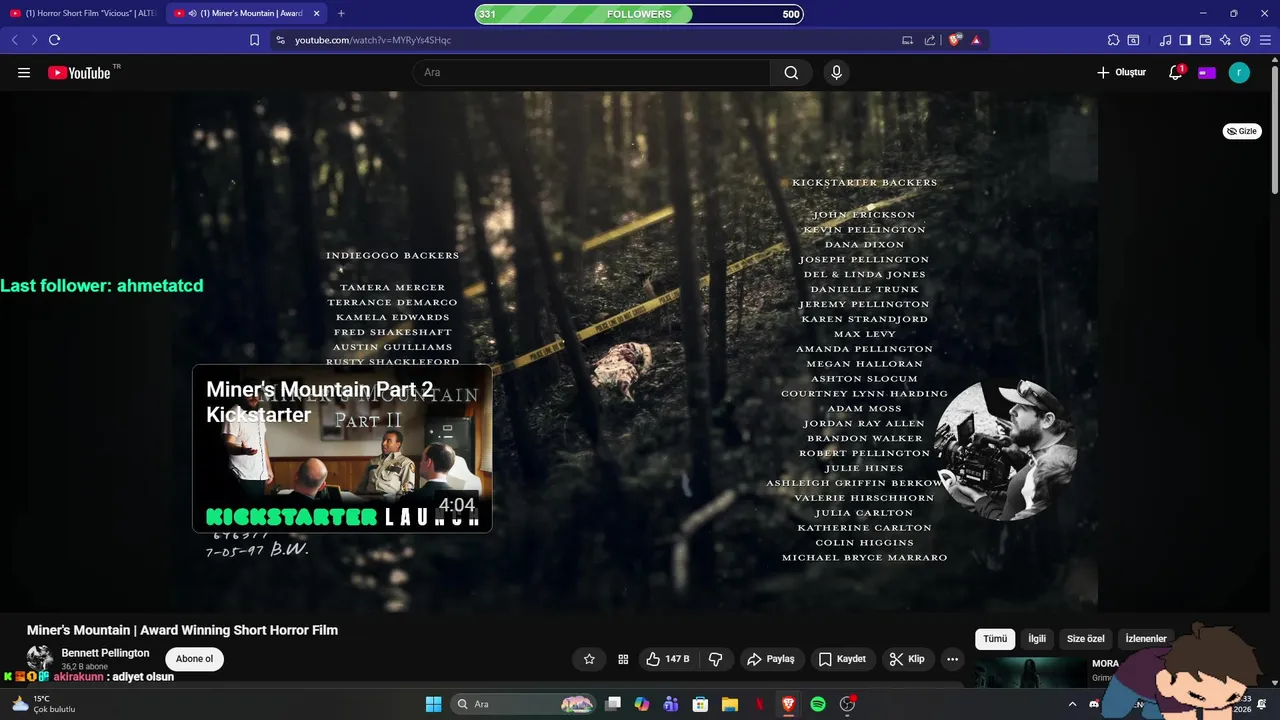Open Brave Wallet icon
1280x720 pixels.
pos(1205,40)
